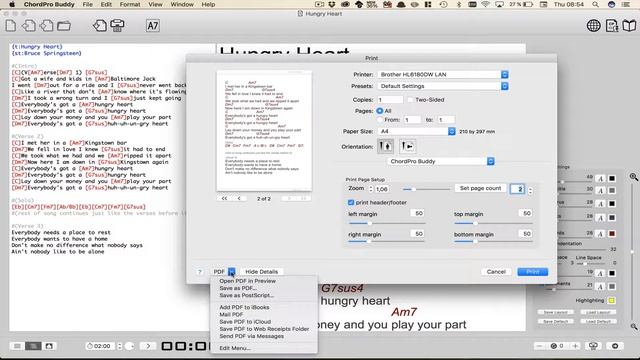Click the document settings icon beside globe
The image size is (640, 360).
coord(611,26)
